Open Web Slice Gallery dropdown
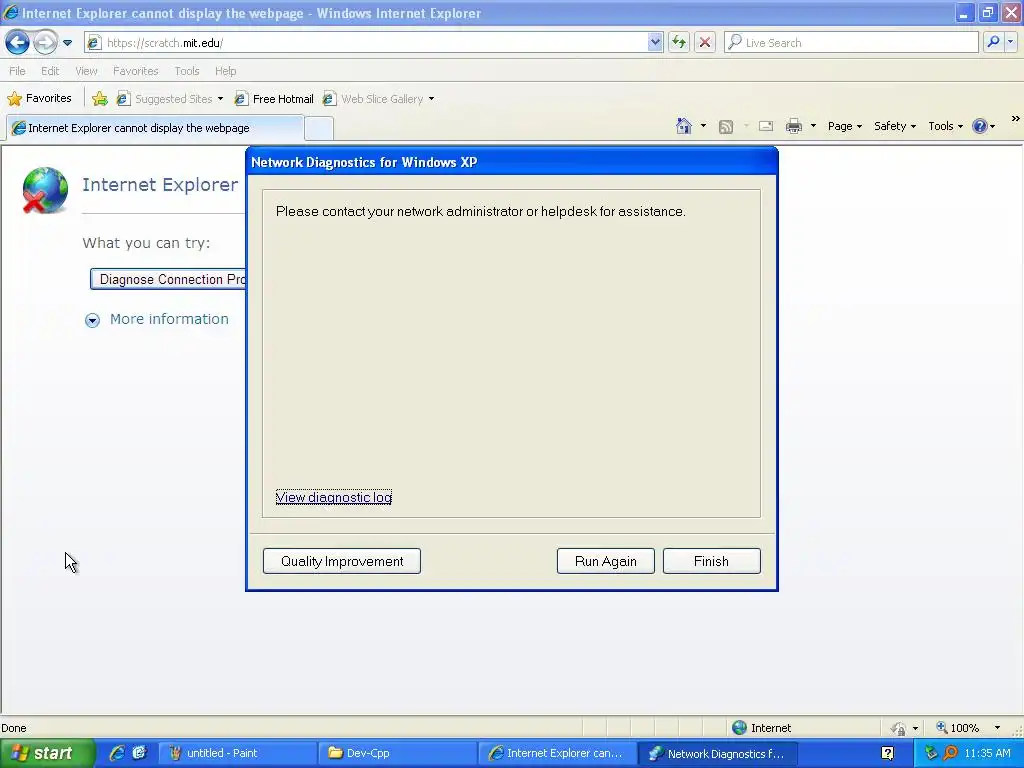Screen dimensions: 1024x768 click(x=378, y=99)
